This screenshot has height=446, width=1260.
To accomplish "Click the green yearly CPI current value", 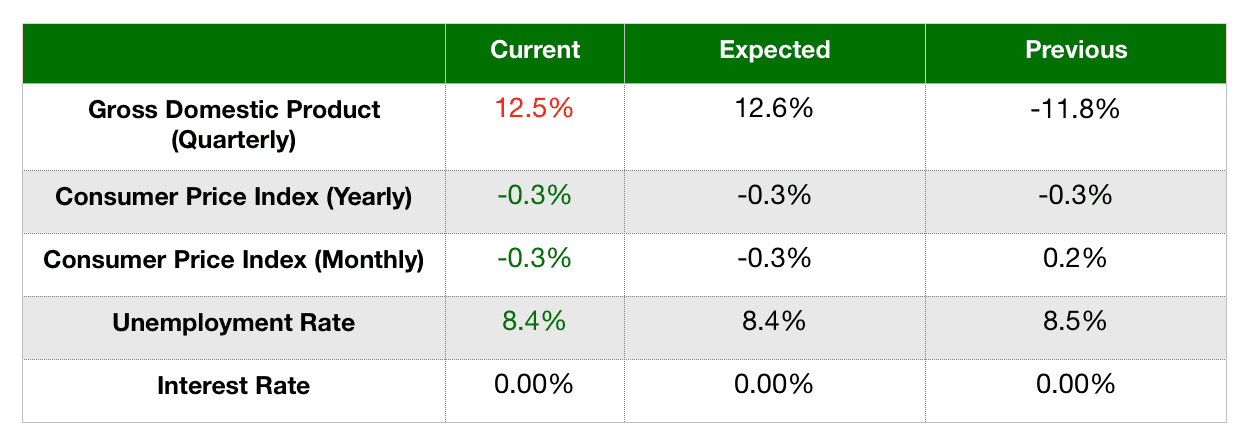I will [x=534, y=196].
